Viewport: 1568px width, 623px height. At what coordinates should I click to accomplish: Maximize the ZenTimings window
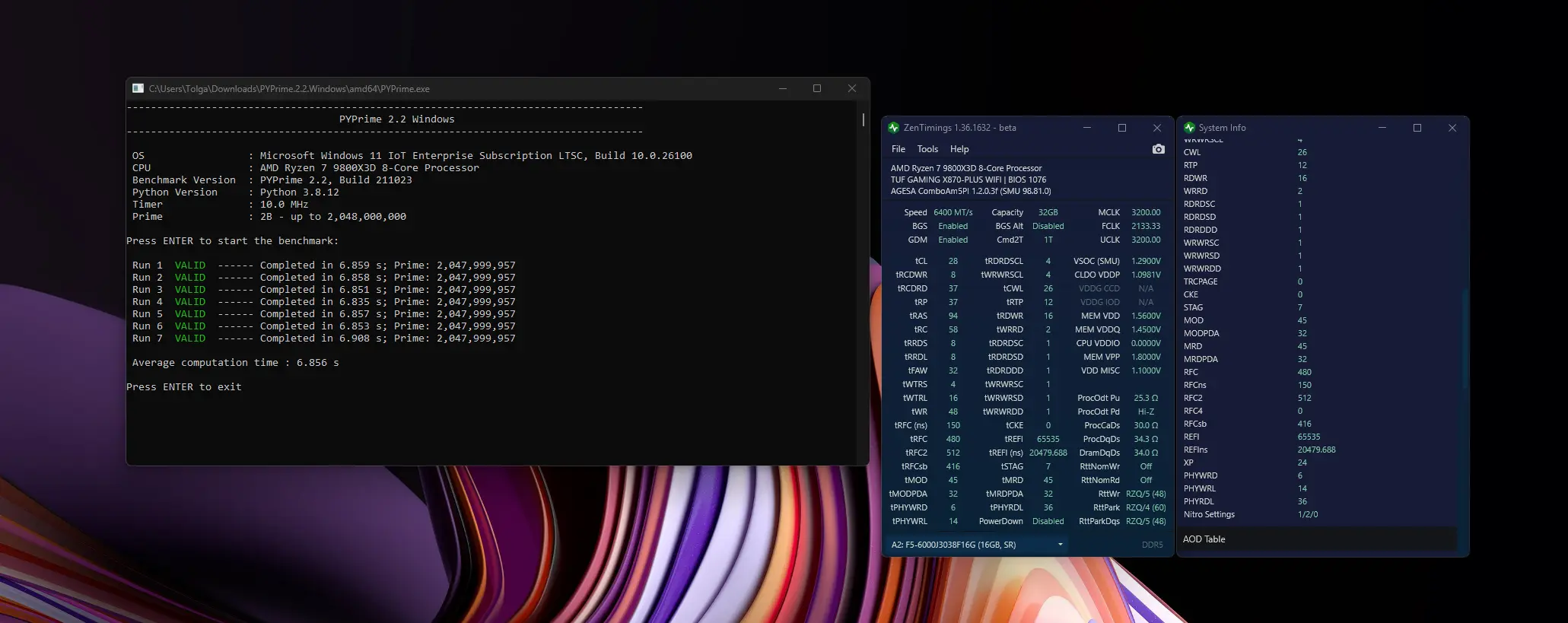pos(1121,128)
